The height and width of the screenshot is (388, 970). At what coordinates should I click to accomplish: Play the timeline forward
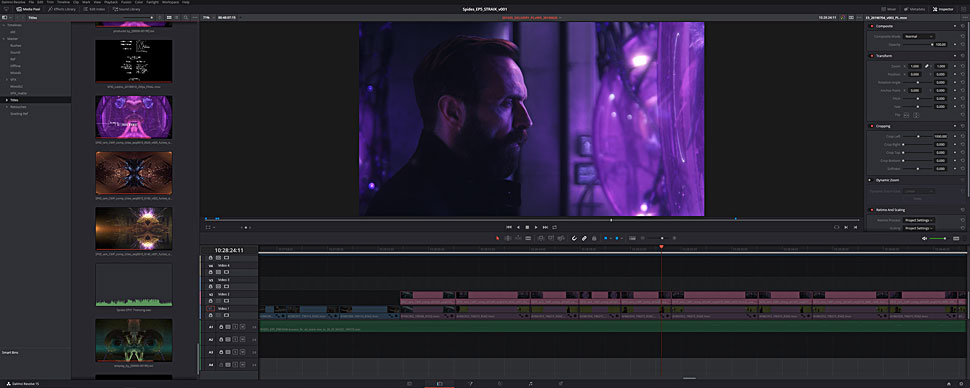(536, 227)
